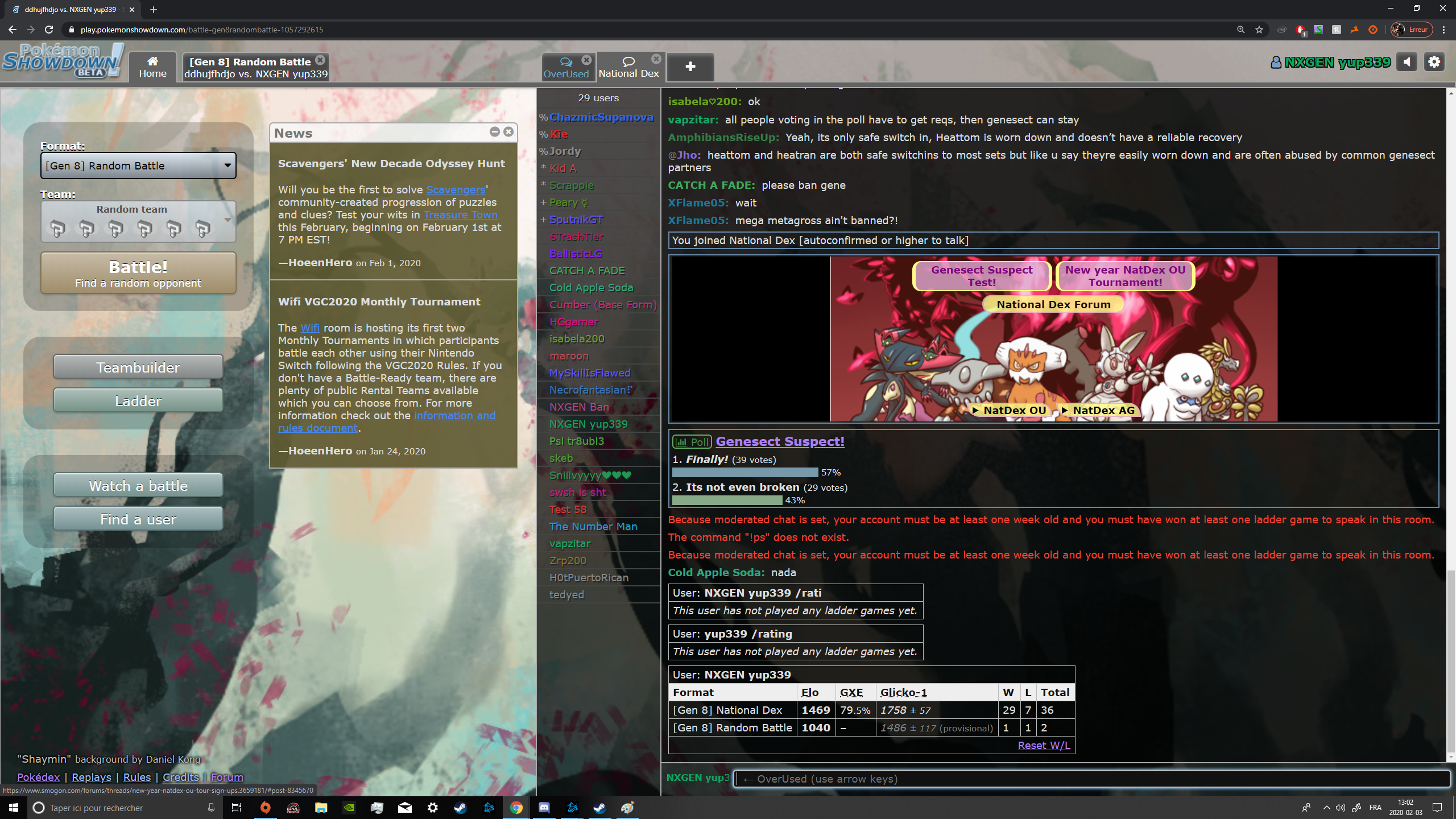1456x819 pixels.
Task: Open the Scavengers room link
Action: click(x=456, y=189)
